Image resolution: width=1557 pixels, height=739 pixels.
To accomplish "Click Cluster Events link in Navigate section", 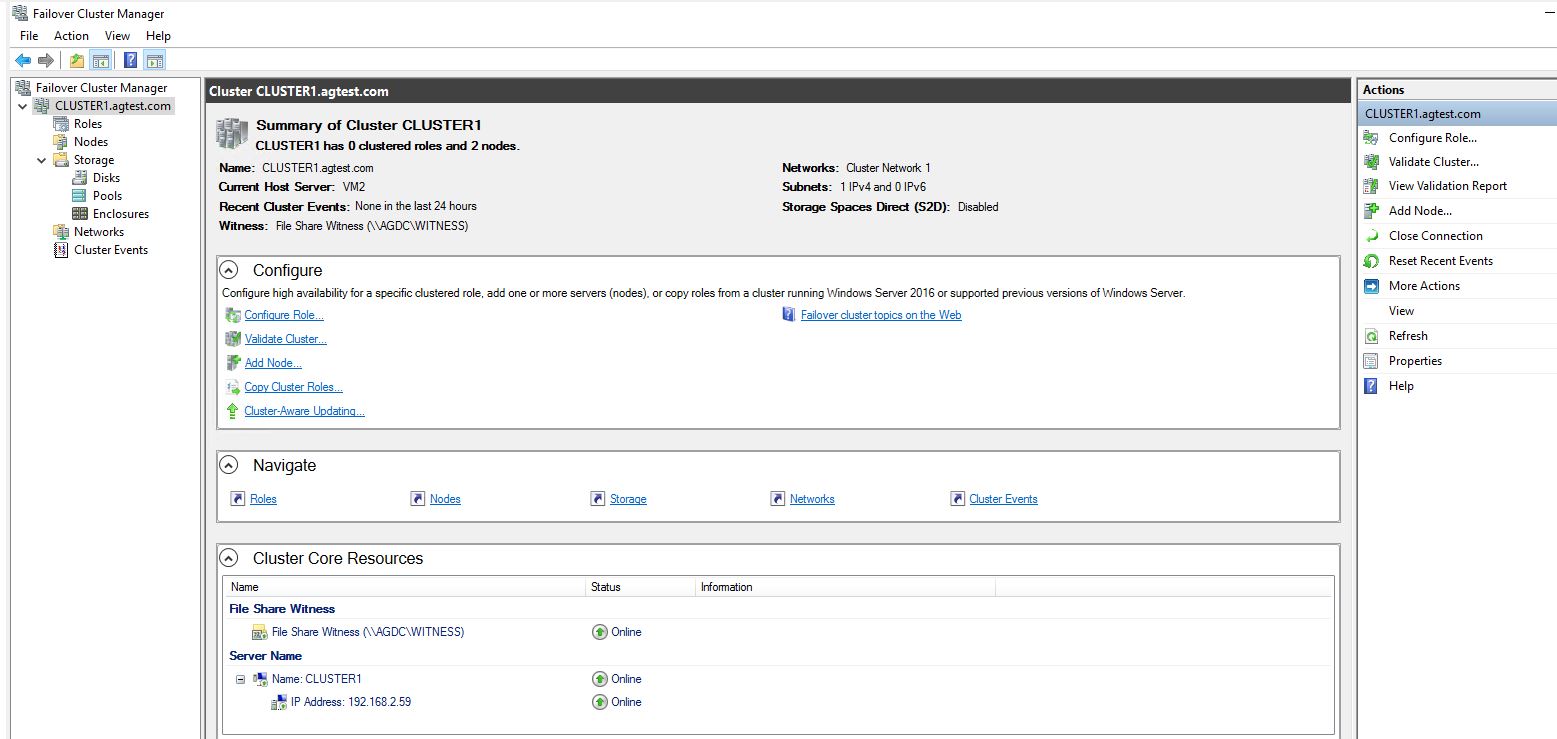I will [x=1003, y=499].
